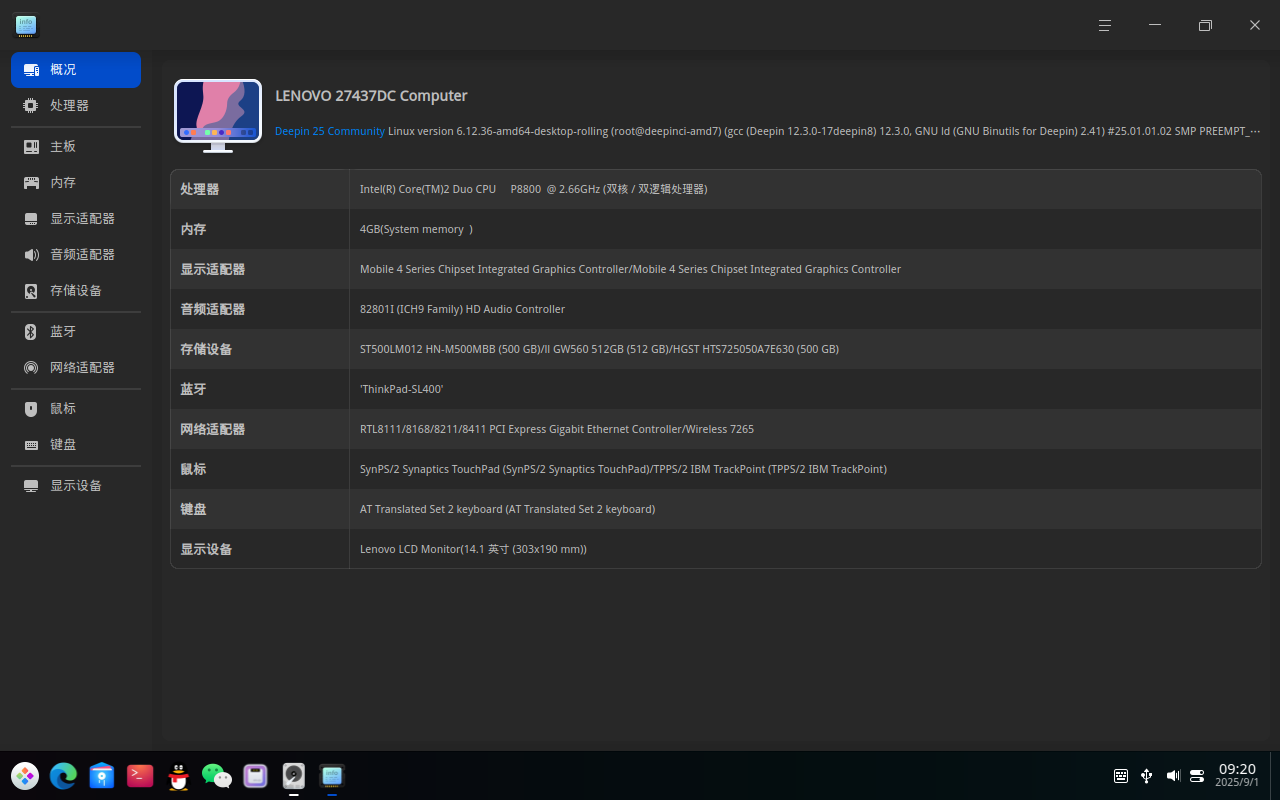Image resolution: width=1280 pixels, height=800 pixels.
Task: Click the 'ThinkPad-SL400' bluetooth value
Action: click(401, 389)
